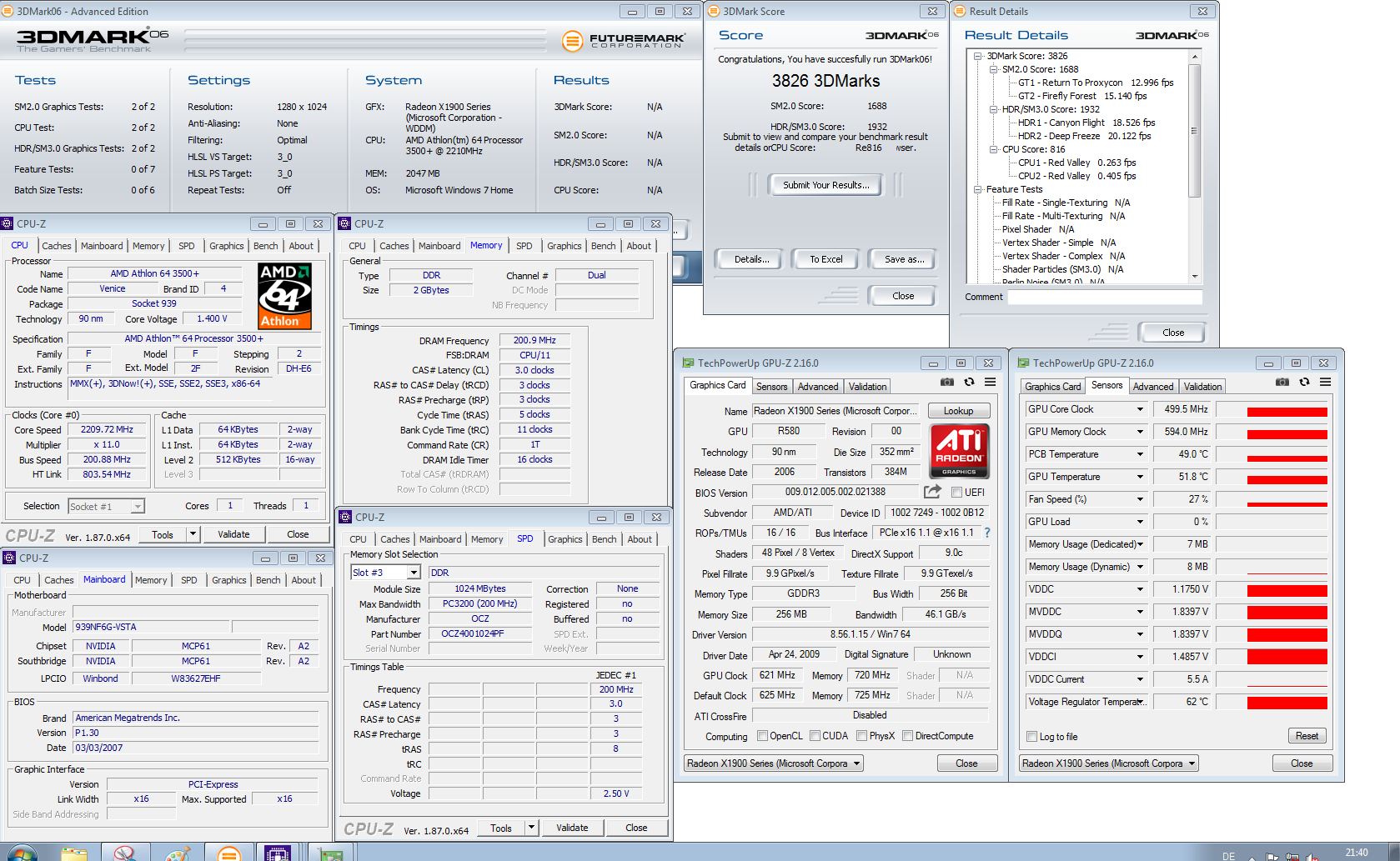Click the DE language indicator in taskbar
This screenshot has width=1400, height=861.
1228,856
